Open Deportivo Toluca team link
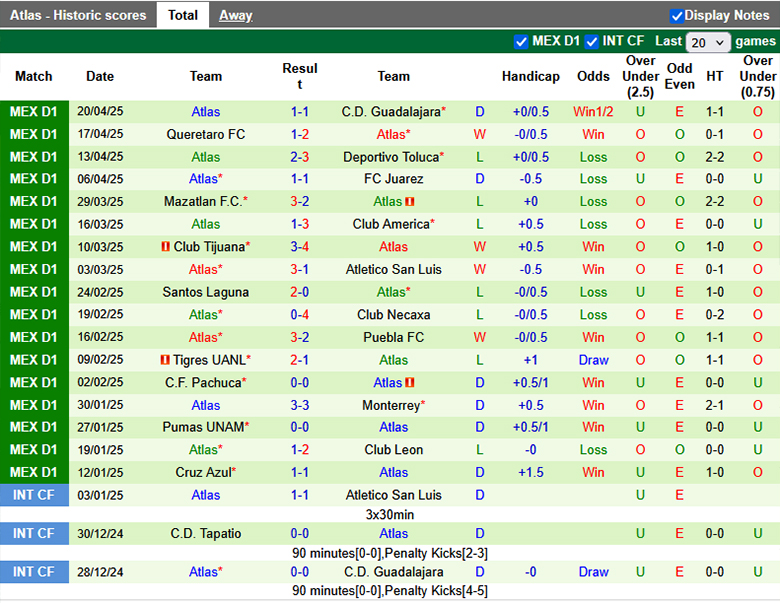780x603 pixels. tap(391, 157)
